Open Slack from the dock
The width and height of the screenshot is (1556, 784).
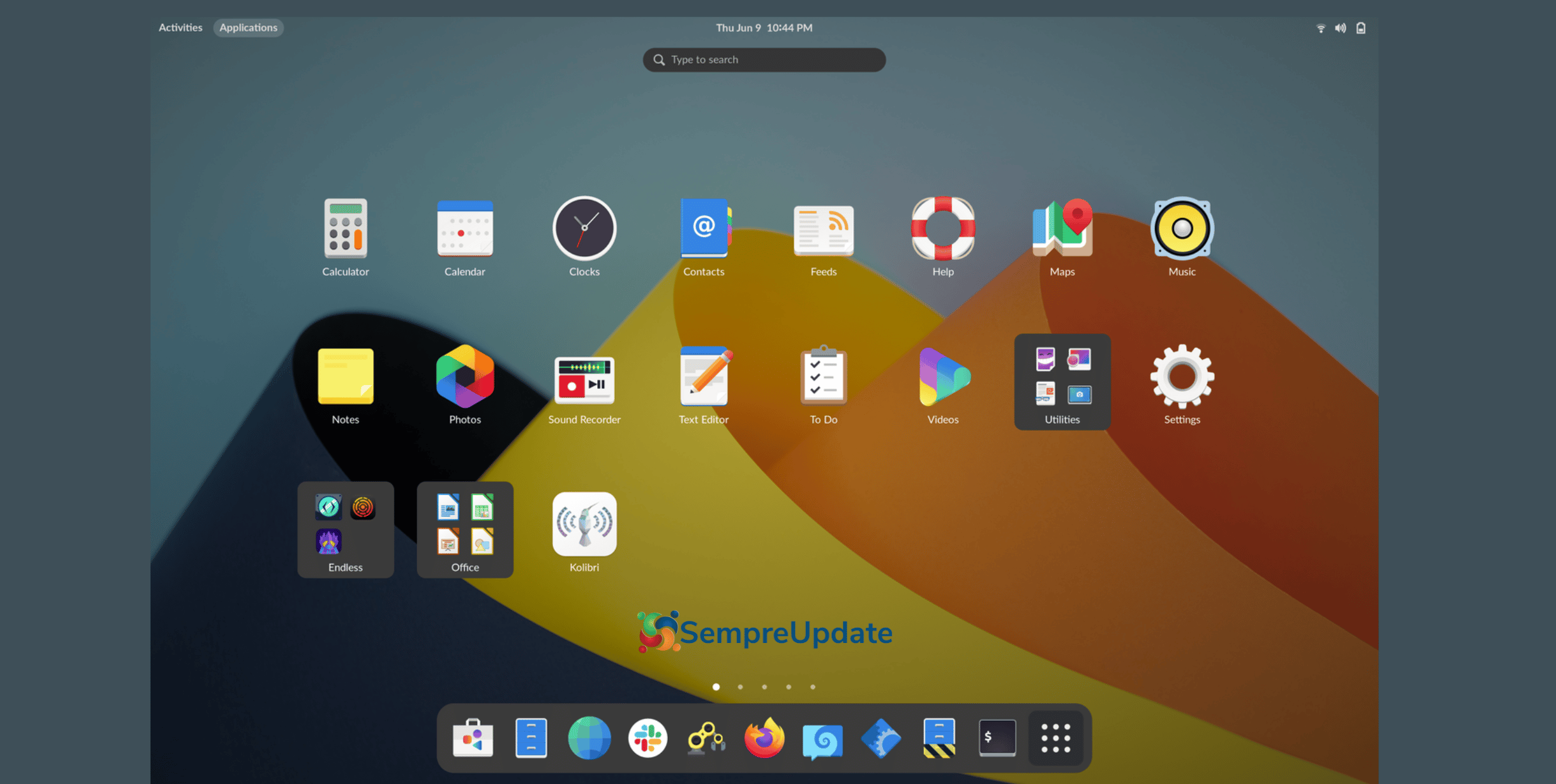(648, 738)
